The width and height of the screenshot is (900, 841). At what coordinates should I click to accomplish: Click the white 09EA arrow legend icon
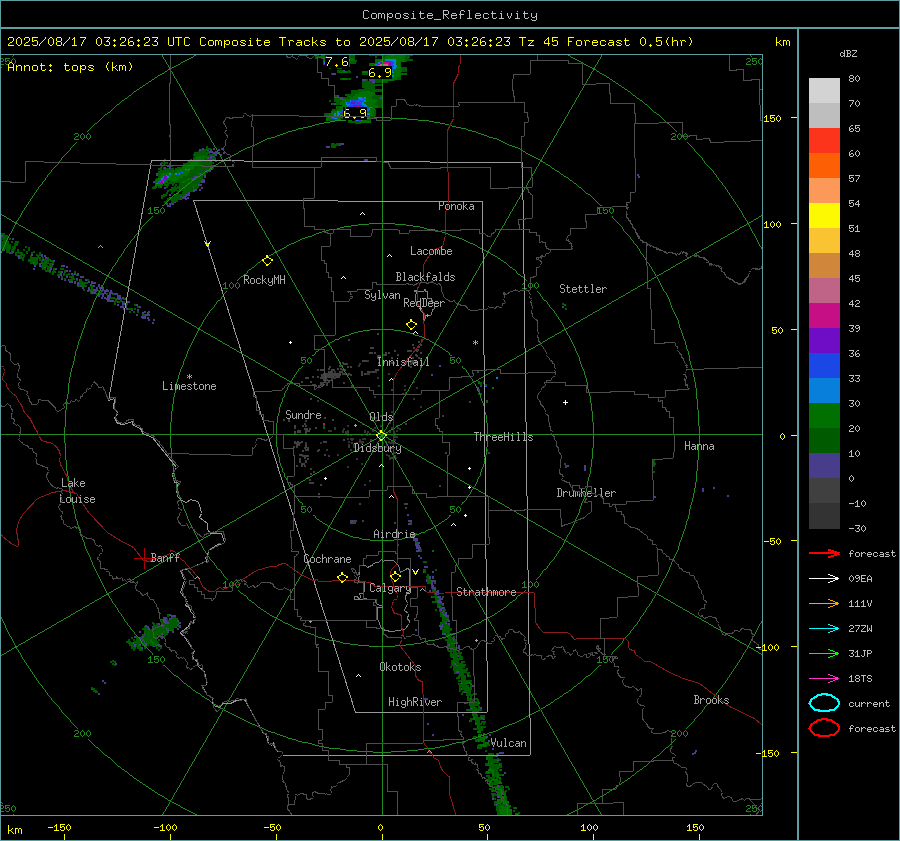click(824, 579)
